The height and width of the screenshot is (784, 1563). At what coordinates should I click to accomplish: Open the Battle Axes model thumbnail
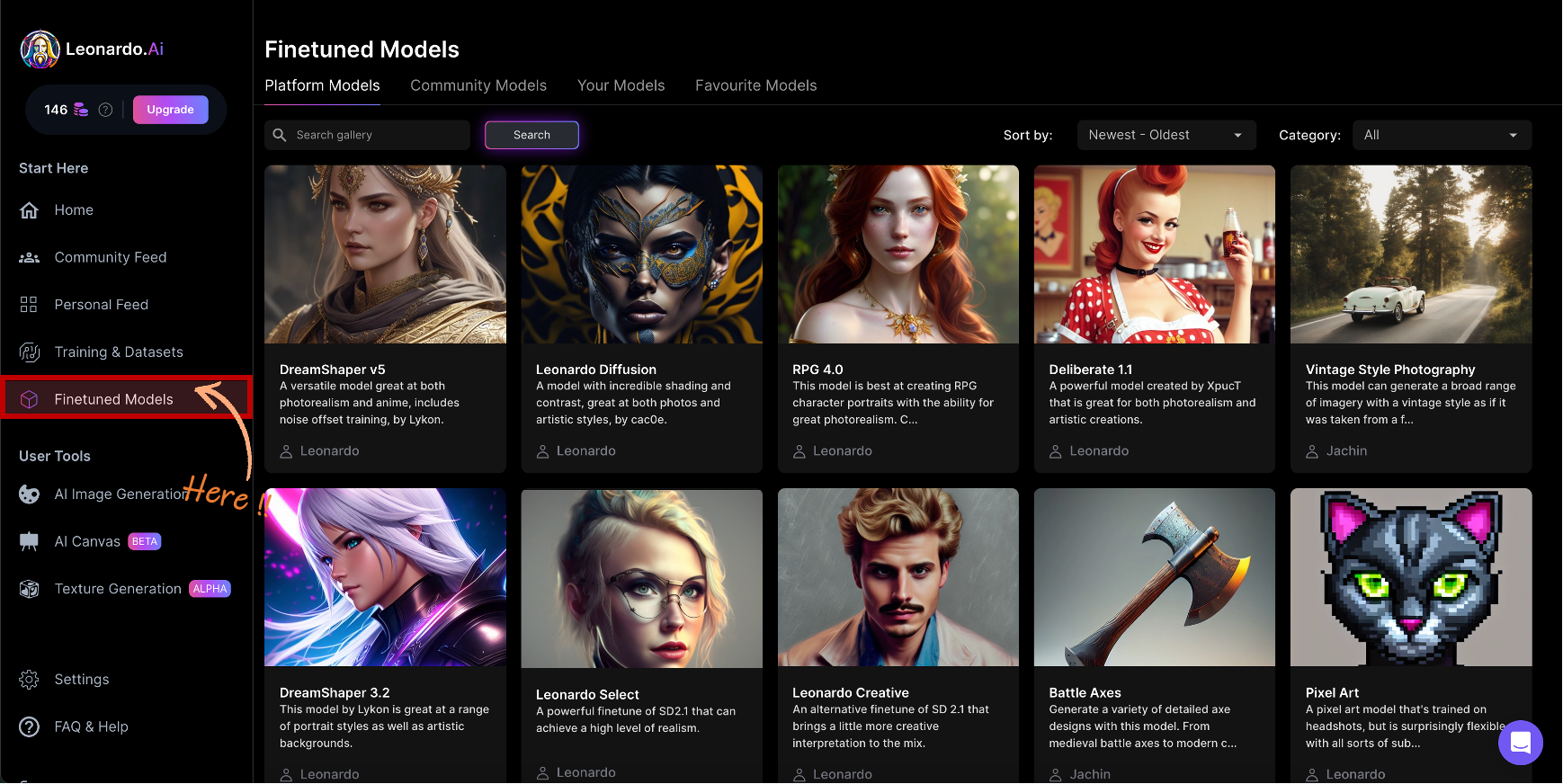click(x=1155, y=577)
